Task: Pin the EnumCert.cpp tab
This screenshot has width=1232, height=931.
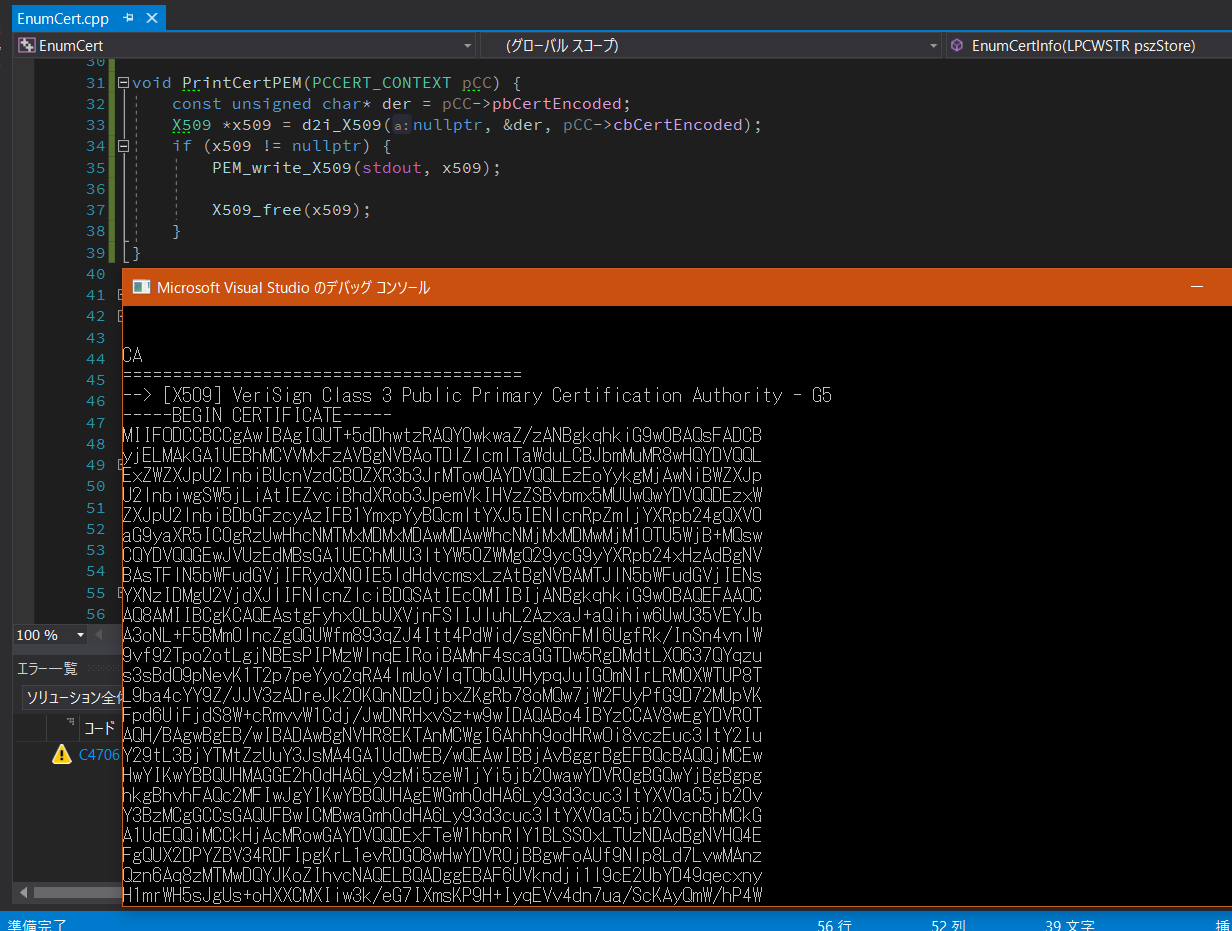Action: click(129, 19)
